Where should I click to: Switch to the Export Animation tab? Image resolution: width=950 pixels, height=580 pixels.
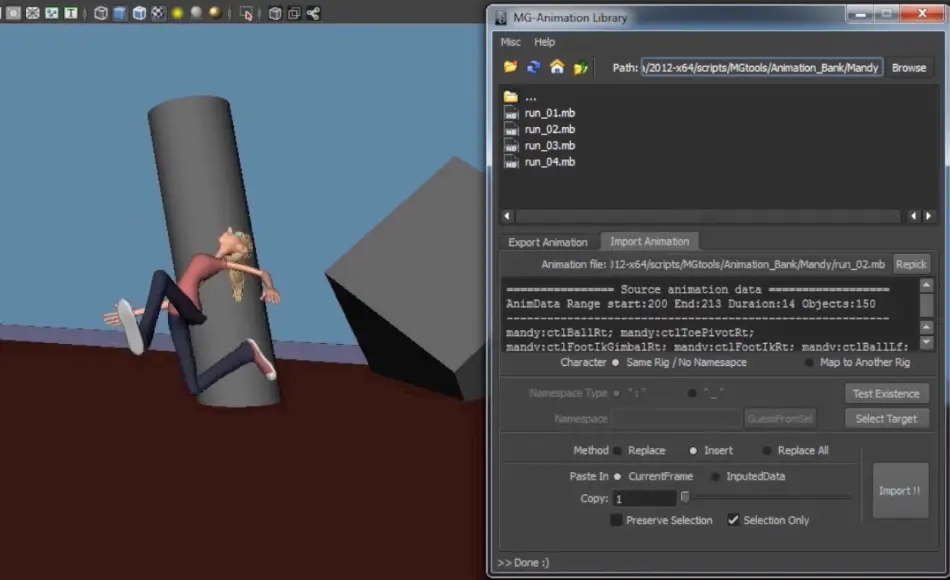coord(548,242)
